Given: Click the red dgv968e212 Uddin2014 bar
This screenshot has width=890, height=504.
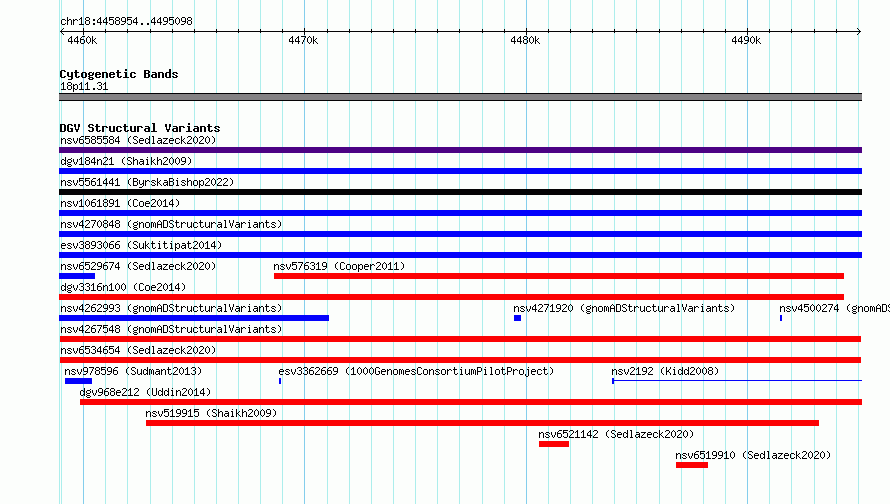Looking at the screenshot, I should (471, 402).
